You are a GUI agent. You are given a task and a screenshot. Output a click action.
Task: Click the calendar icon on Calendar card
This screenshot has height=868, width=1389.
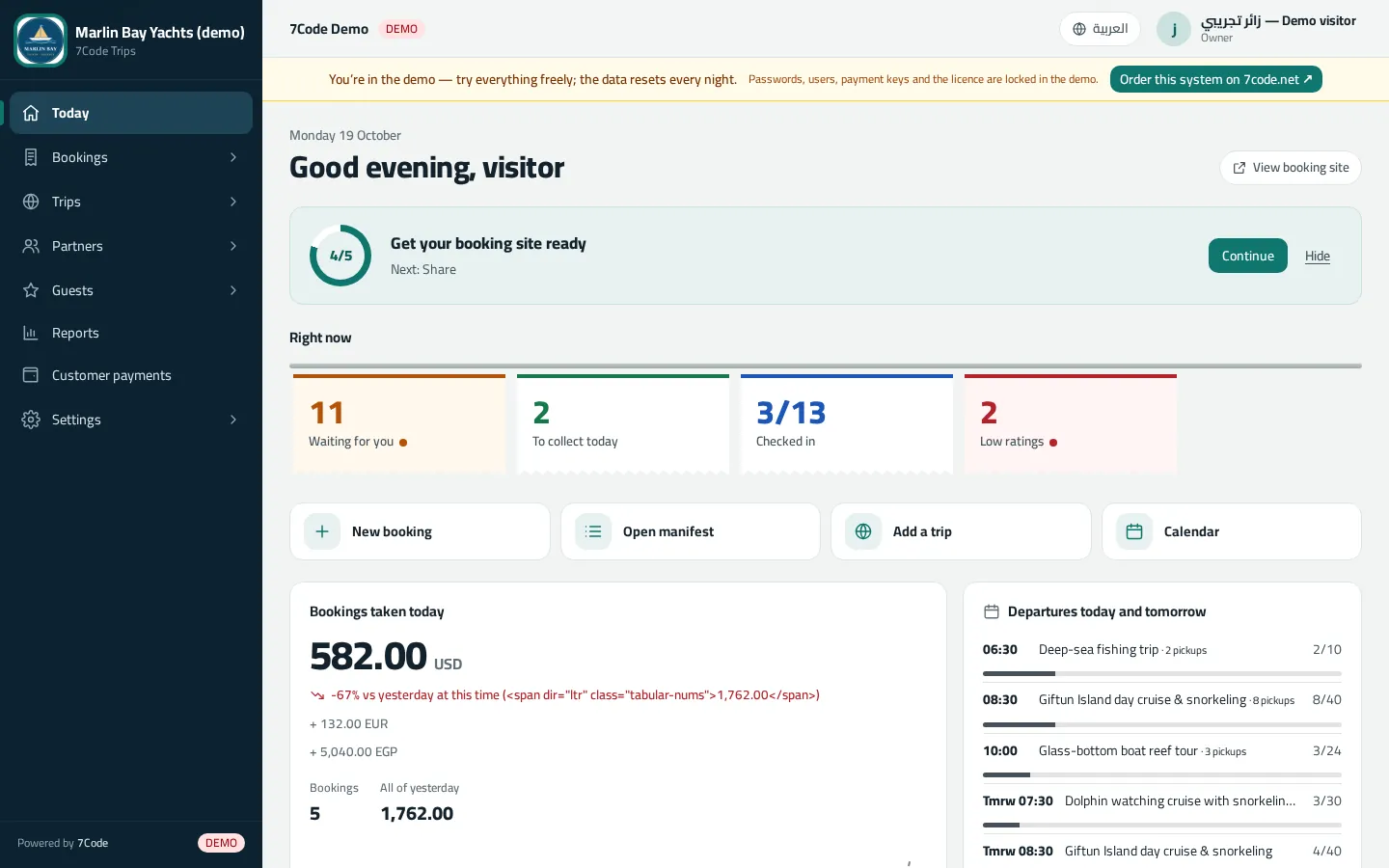(x=1134, y=531)
